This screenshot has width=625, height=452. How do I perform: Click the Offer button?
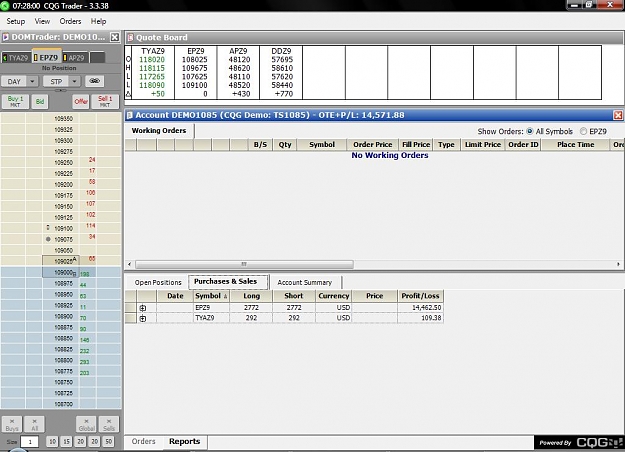pos(81,101)
